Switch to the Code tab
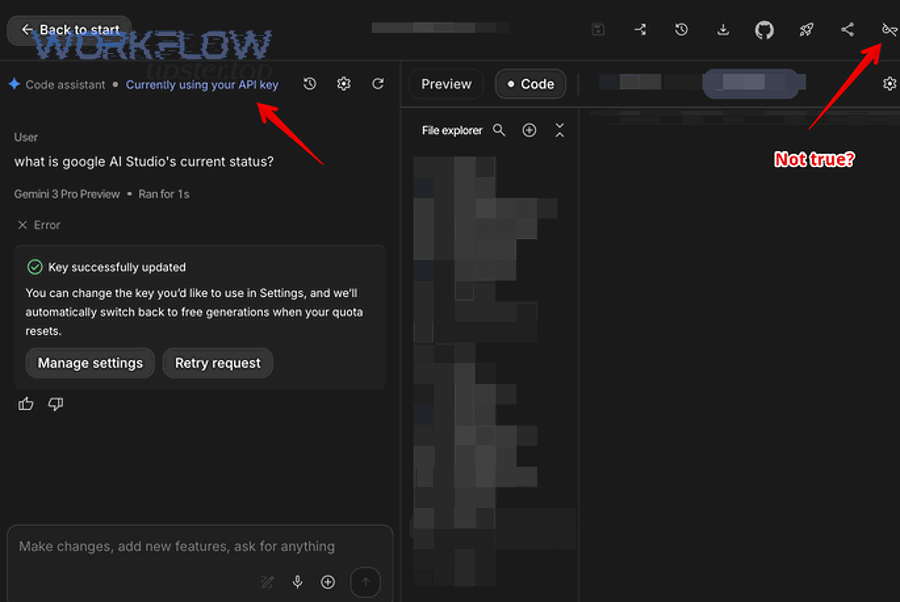 tap(531, 84)
